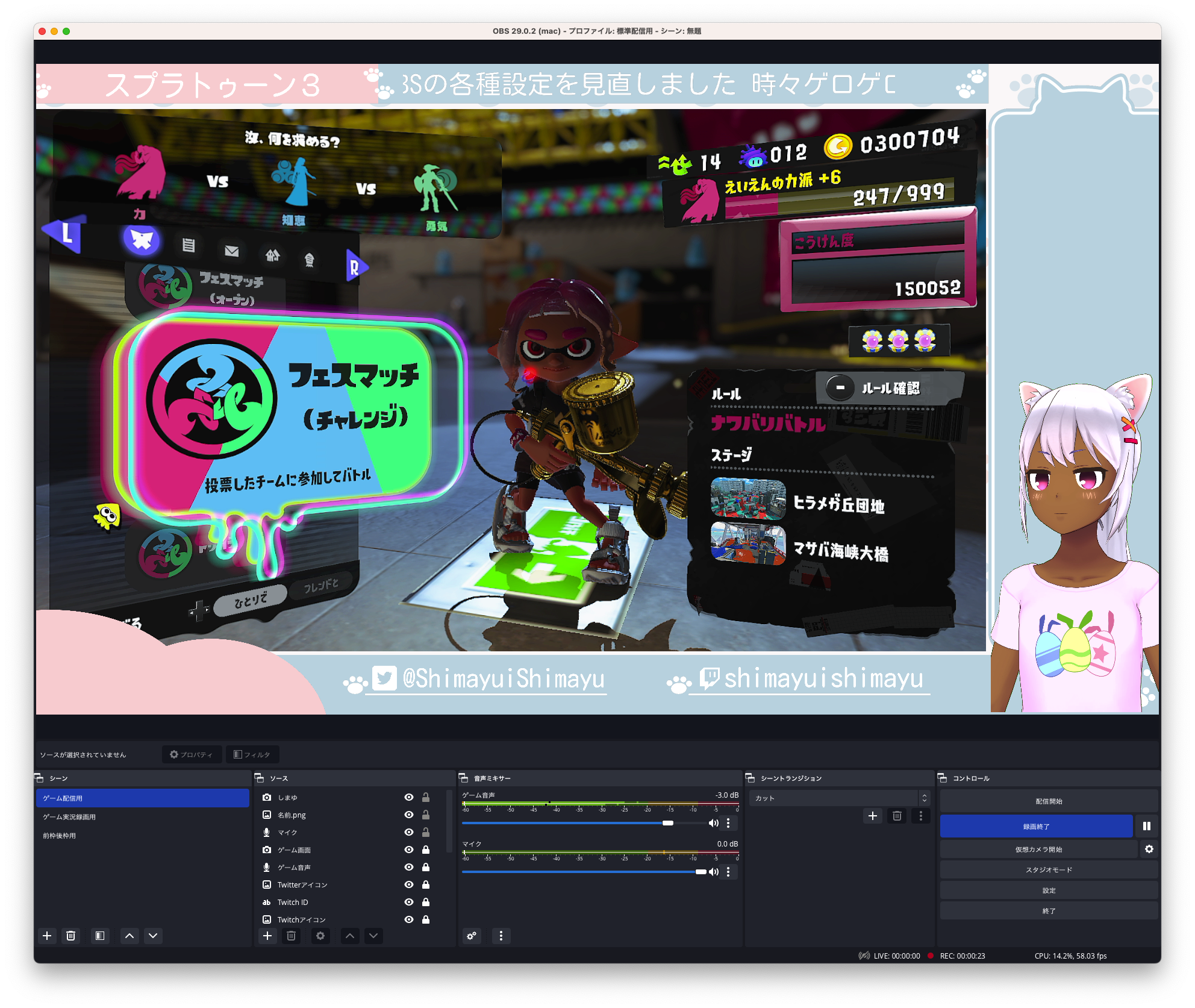Click the REC 00:00:23 status text
Viewport: 1195px width, 1008px height.
click(963, 956)
